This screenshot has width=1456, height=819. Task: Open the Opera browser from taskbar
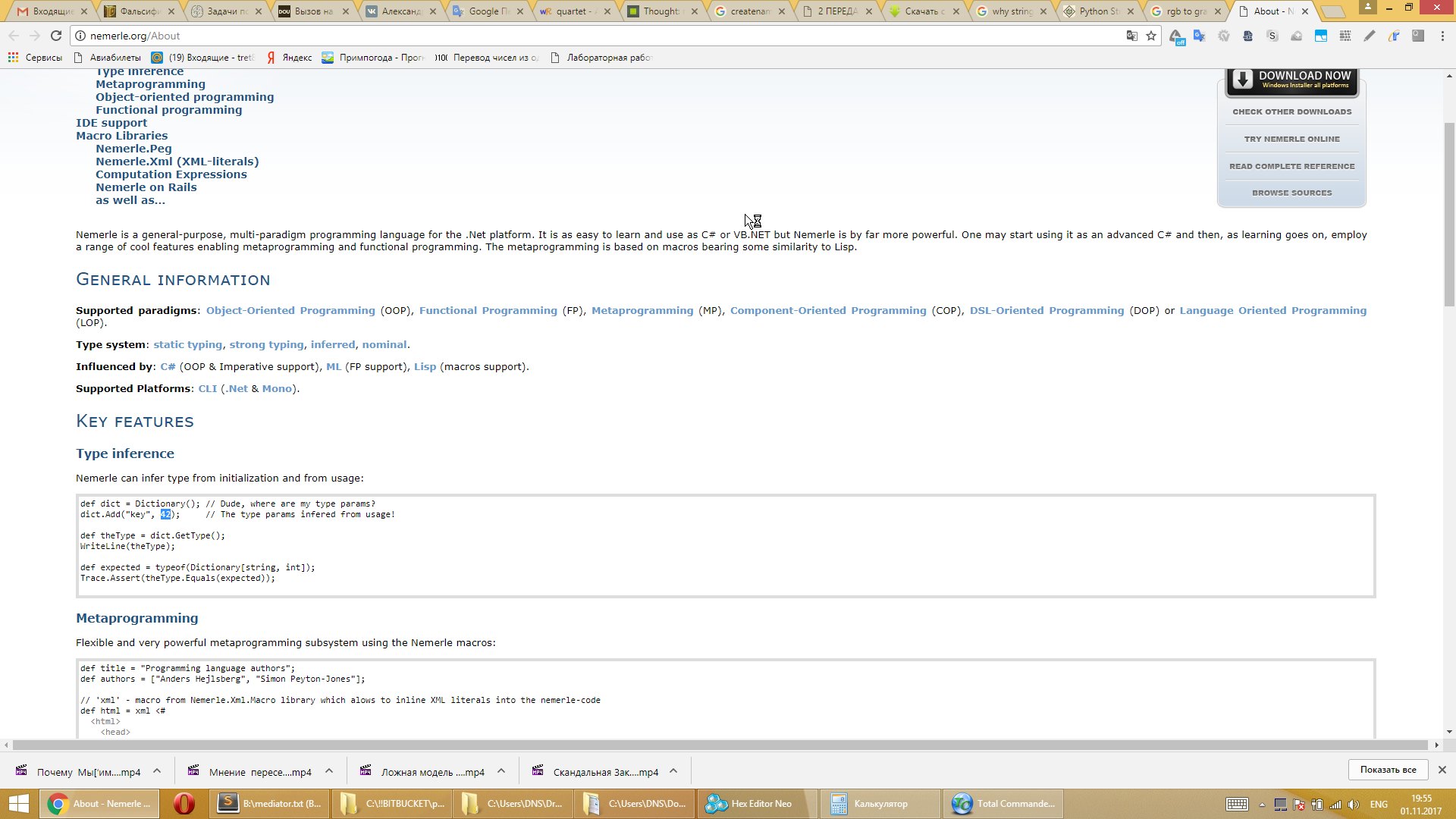184,804
